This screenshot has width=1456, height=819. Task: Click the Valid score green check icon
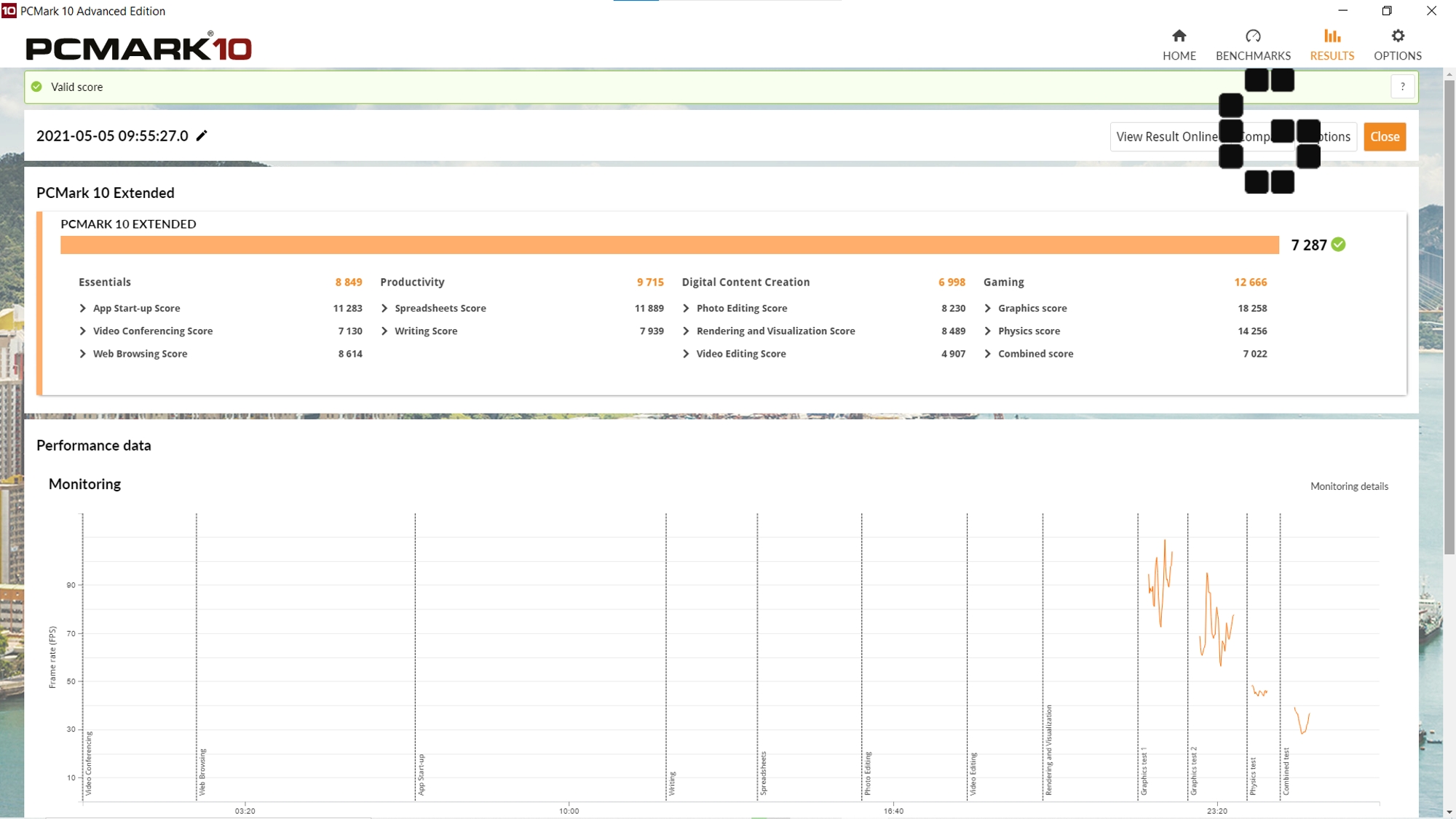tap(37, 87)
